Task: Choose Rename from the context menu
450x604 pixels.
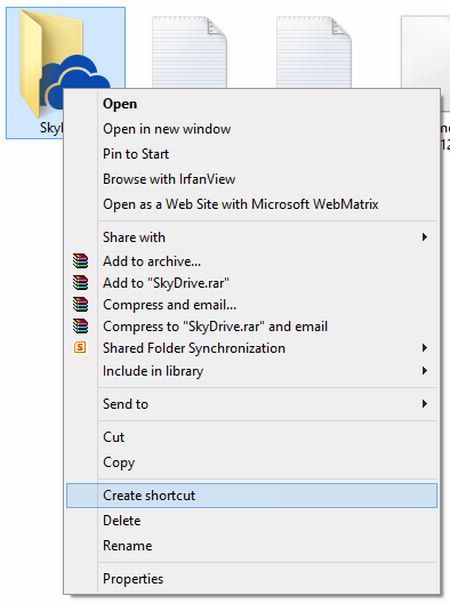Action: (x=252, y=545)
